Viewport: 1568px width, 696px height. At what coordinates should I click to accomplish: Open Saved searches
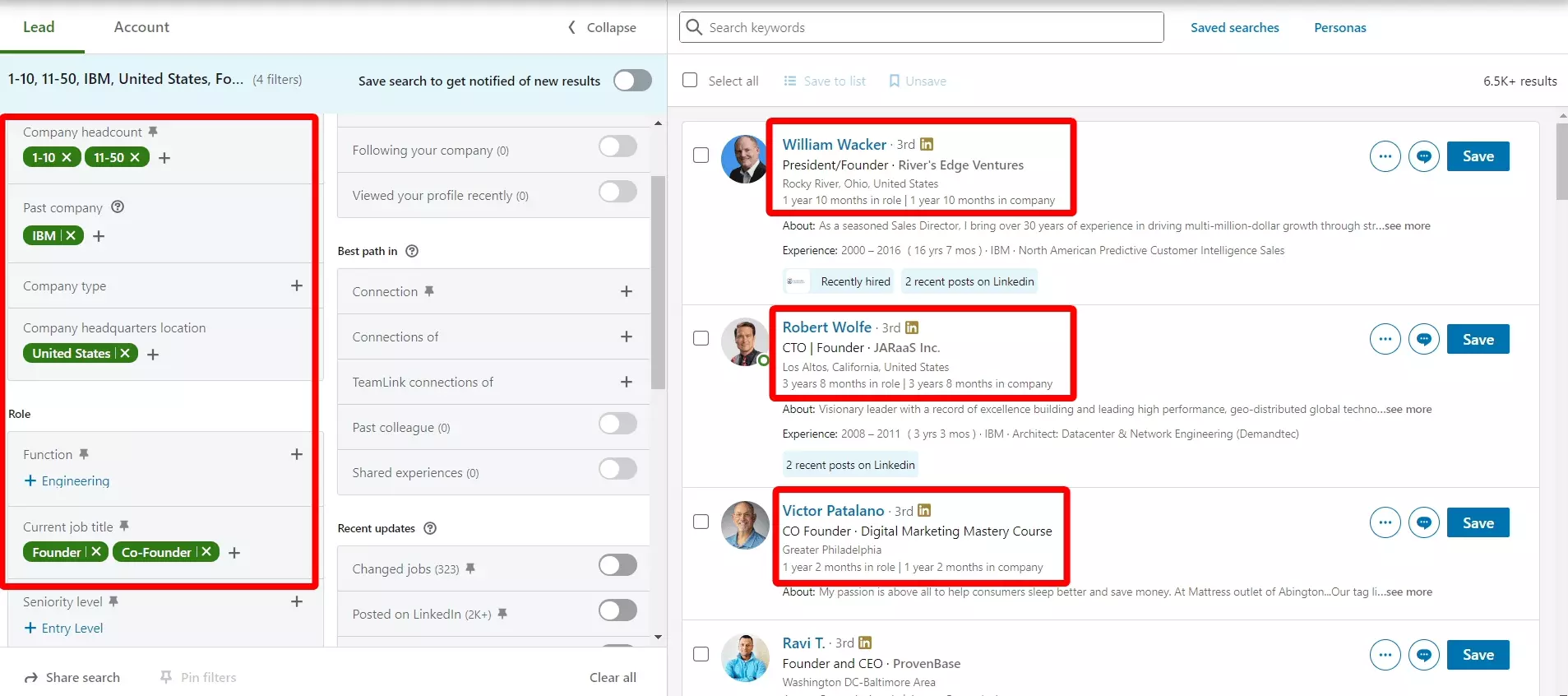point(1235,27)
